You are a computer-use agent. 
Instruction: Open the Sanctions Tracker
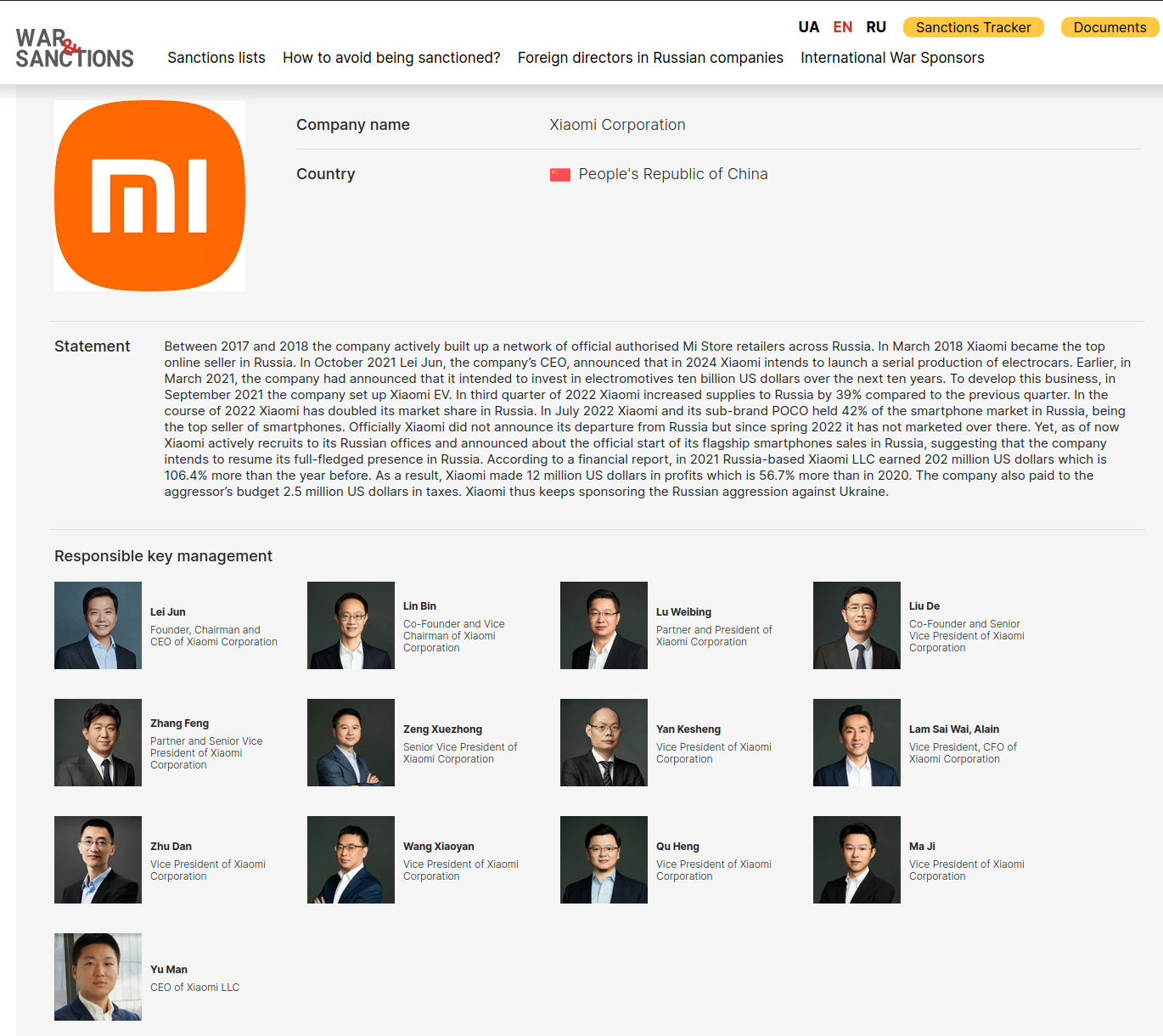pyautogui.click(x=973, y=26)
